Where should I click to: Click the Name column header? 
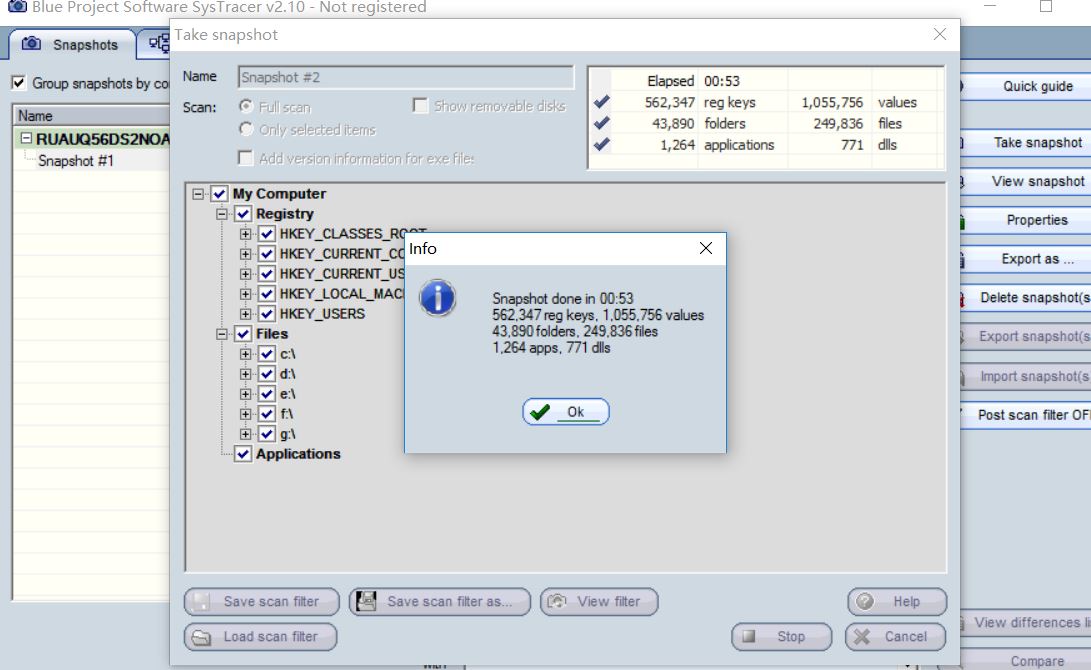tap(91, 115)
